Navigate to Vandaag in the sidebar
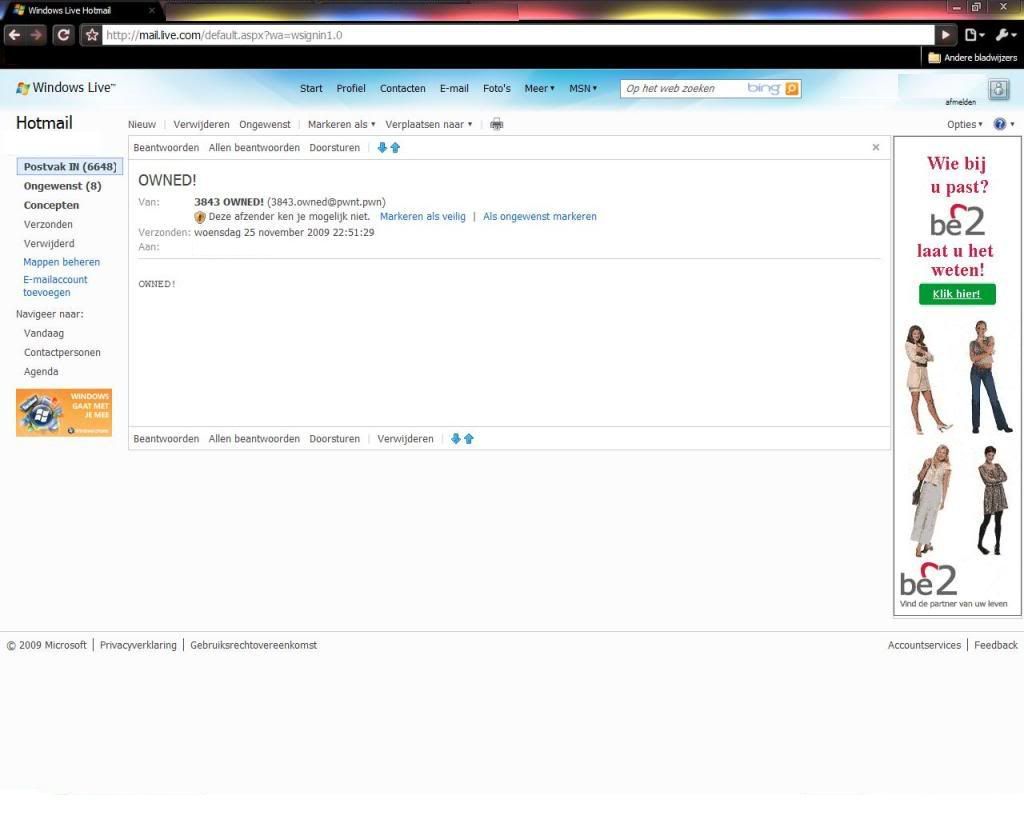 44,333
